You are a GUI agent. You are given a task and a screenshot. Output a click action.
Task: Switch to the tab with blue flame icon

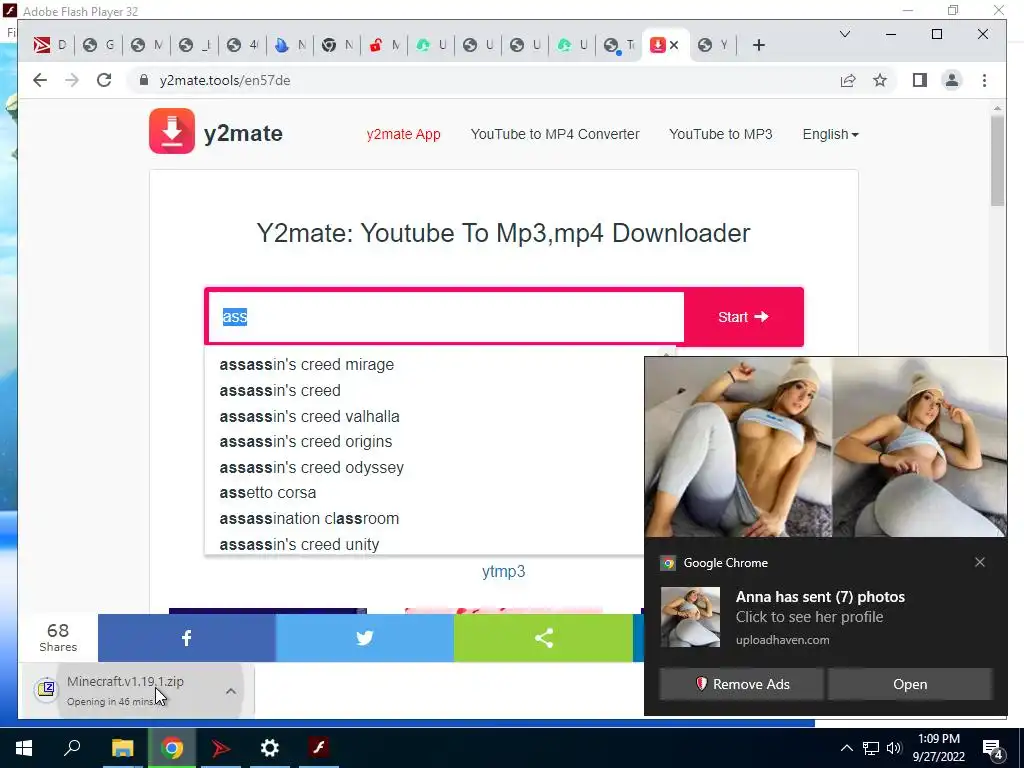pyautogui.click(x=290, y=45)
